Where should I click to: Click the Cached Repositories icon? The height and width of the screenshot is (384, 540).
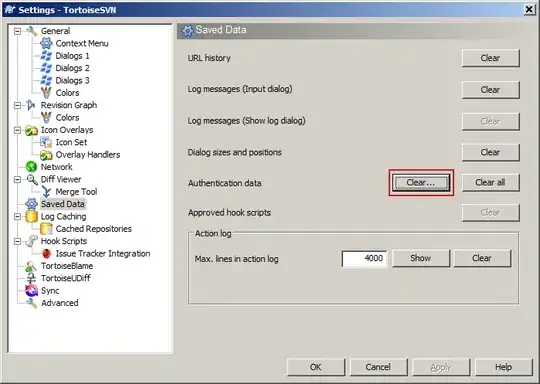(46, 229)
